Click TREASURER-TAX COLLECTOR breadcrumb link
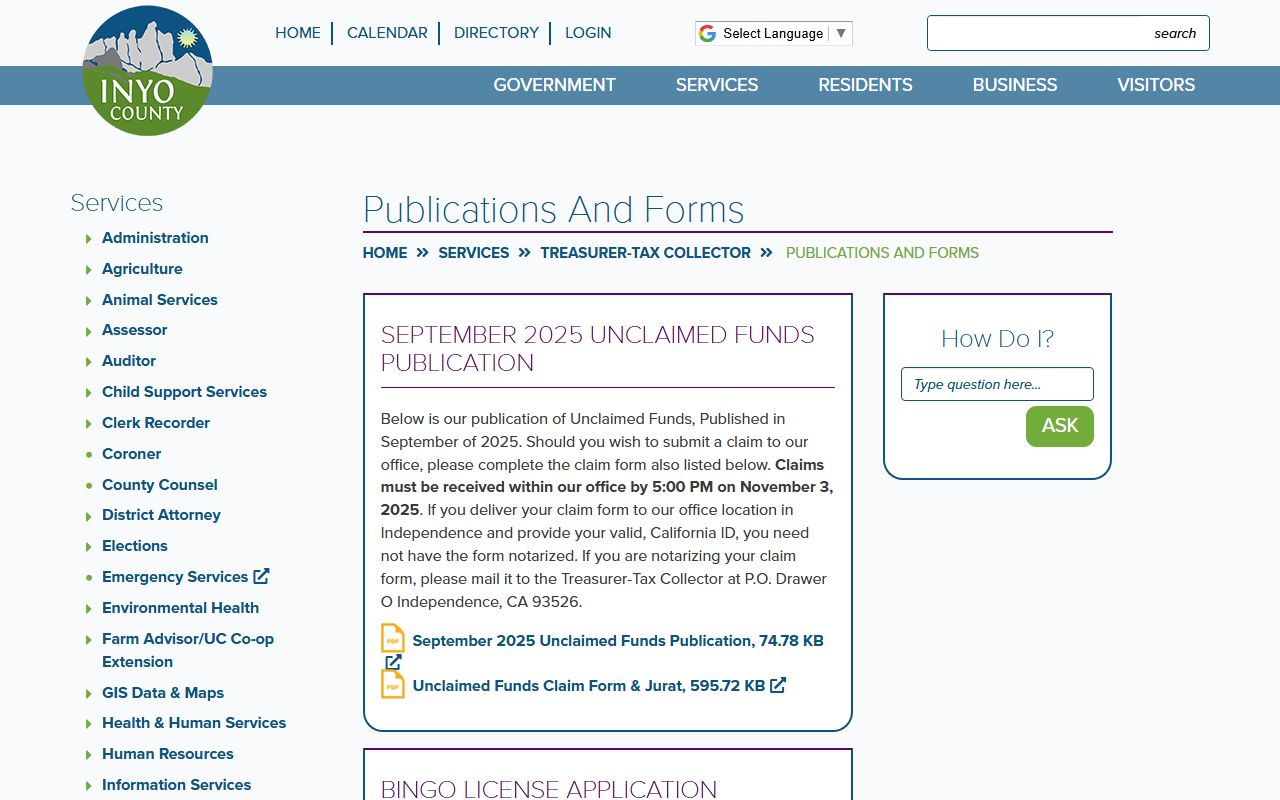The image size is (1280, 800). point(645,253)
